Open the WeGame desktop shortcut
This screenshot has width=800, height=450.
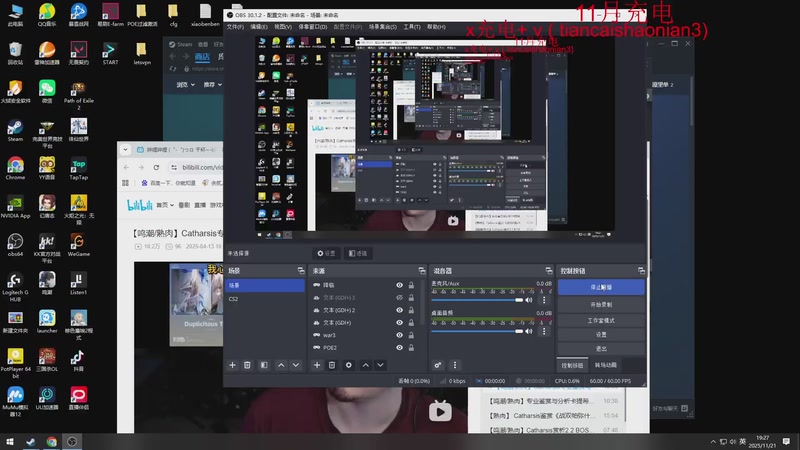[79, 245]
